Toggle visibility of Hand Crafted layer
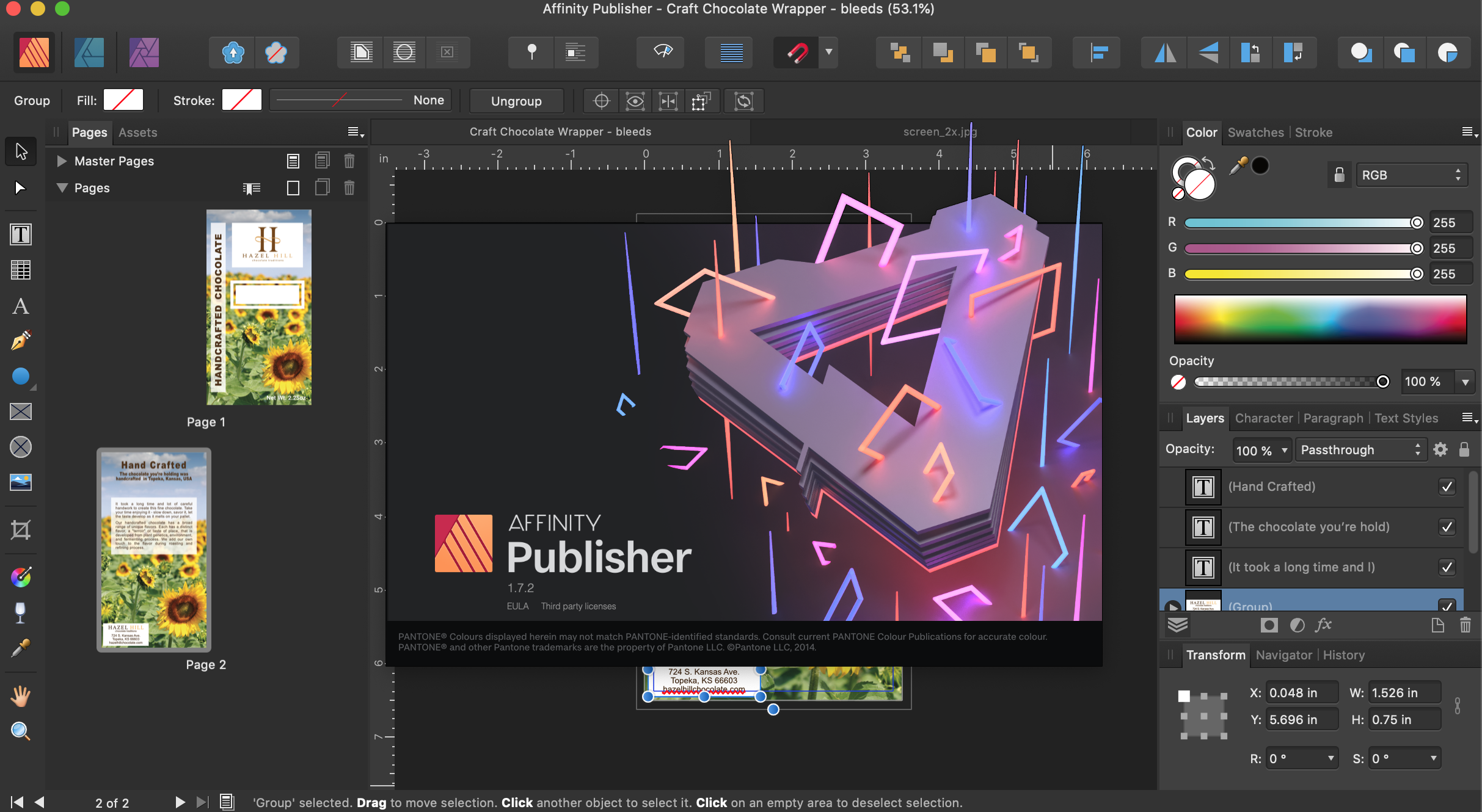 pos(1447,487)
